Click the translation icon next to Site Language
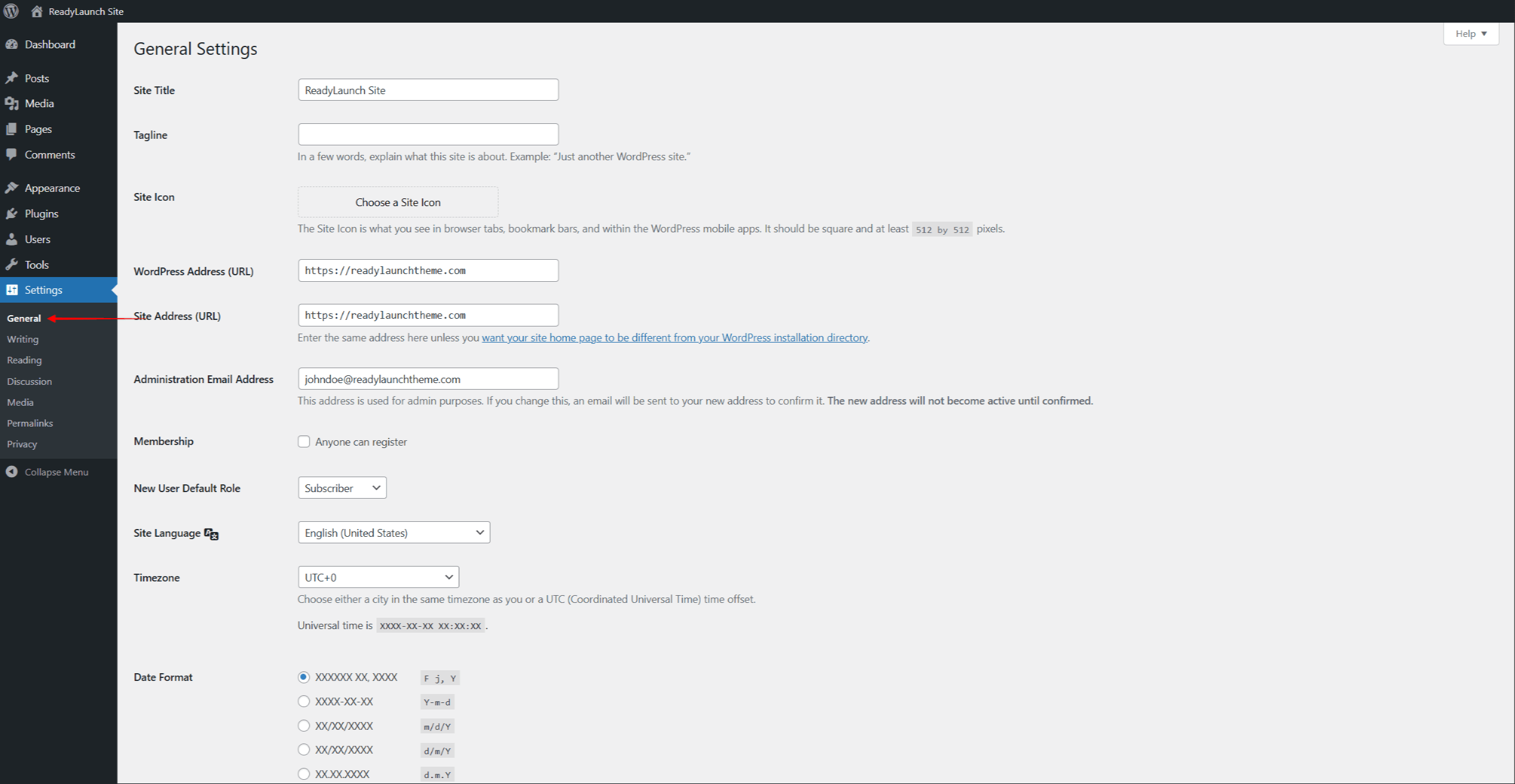This screenshot has width=1515, height=784. [211, 534]
